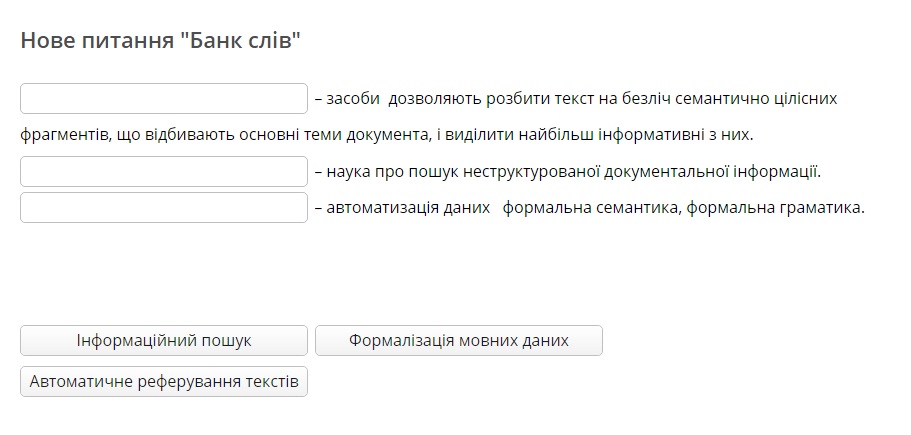Image resolution: width=911 pixels, height=435 pixels.
Task: Click the text "автоматизація даних"
Action: pos(408,208)
